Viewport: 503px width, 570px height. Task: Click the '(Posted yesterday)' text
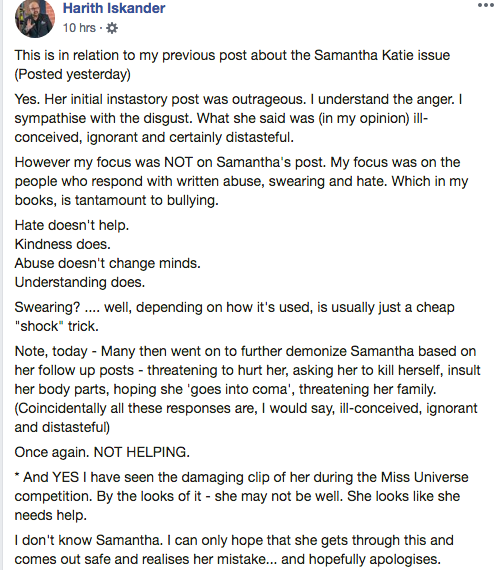pyautogui.click(x=73, y=74)
